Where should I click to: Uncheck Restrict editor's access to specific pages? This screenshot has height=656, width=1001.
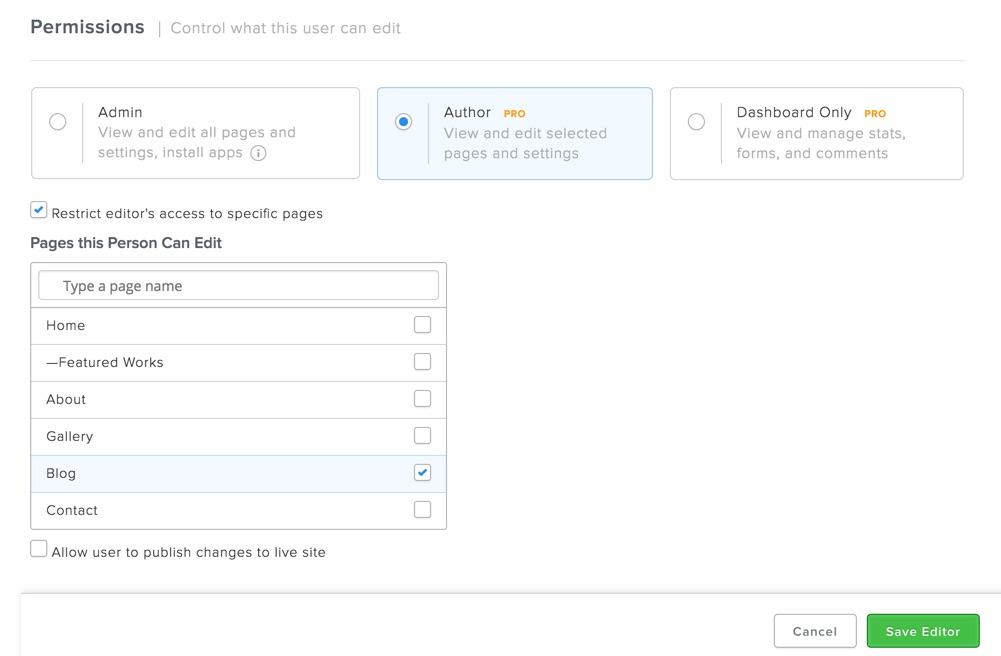click(39, 210)
